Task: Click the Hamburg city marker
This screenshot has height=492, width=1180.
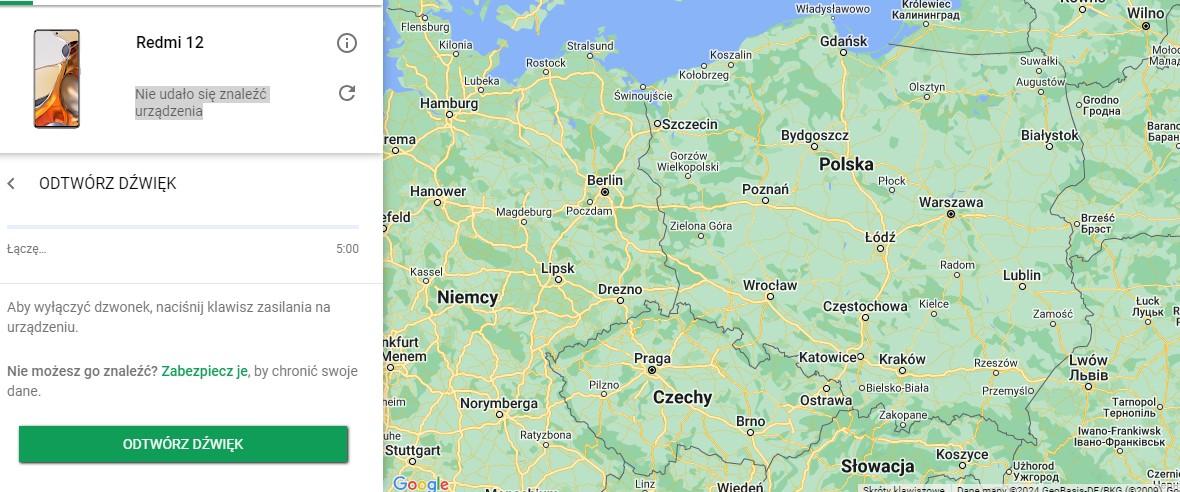Action: [449, 115]
